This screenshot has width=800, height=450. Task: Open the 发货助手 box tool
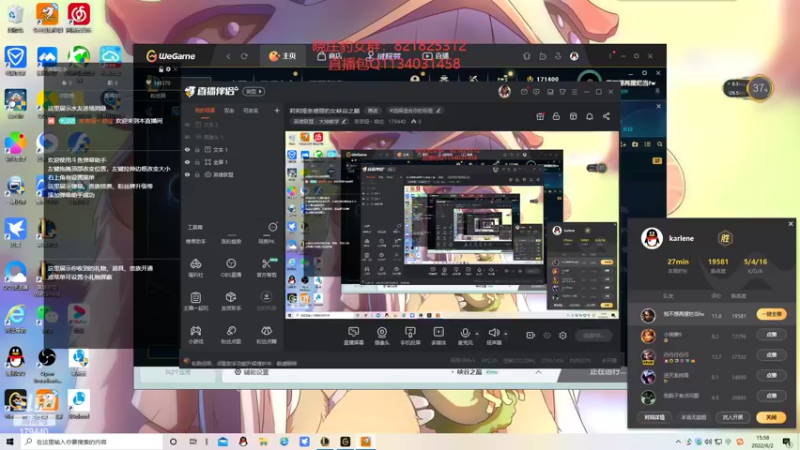[231, 301]
